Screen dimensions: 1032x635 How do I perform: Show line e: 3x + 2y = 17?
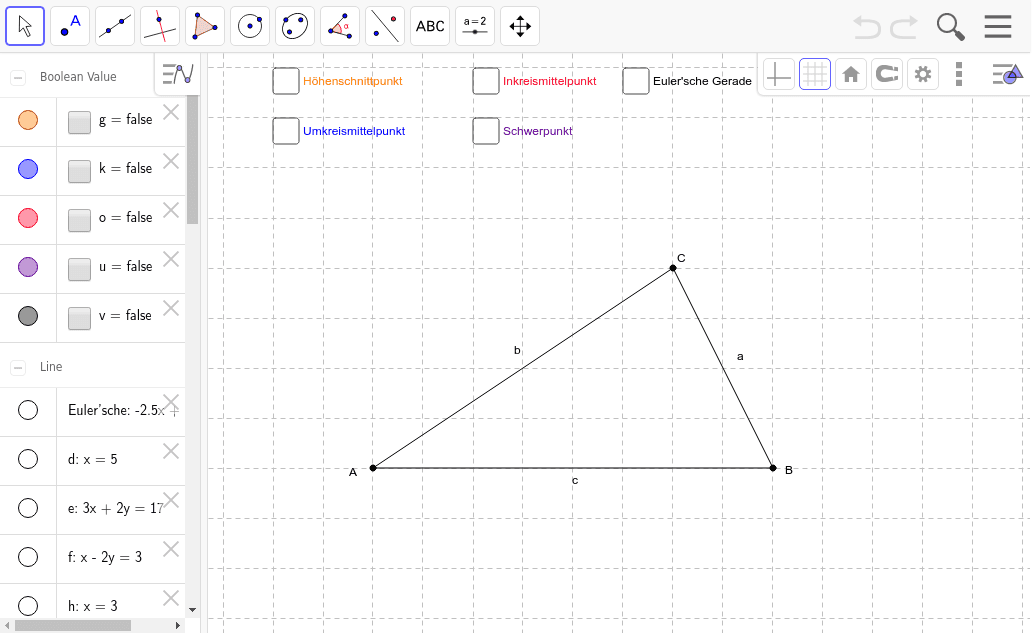(28, 508)
